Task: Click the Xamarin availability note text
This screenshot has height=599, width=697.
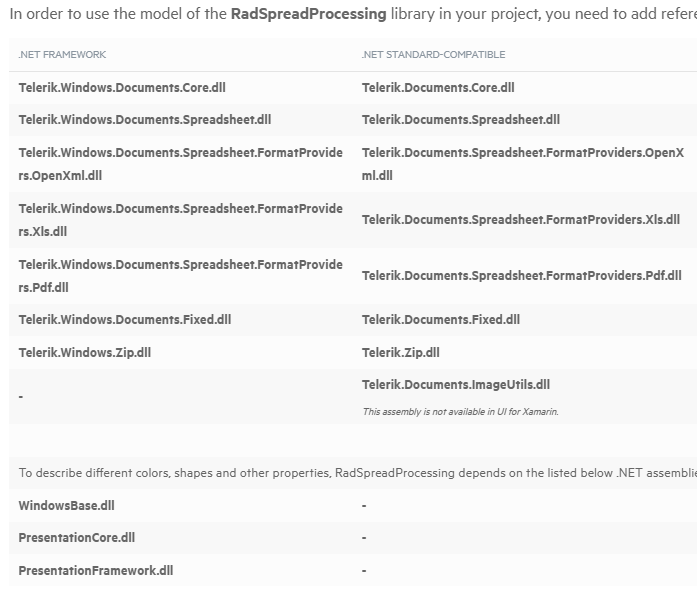Action: click(x=460, y=412)
